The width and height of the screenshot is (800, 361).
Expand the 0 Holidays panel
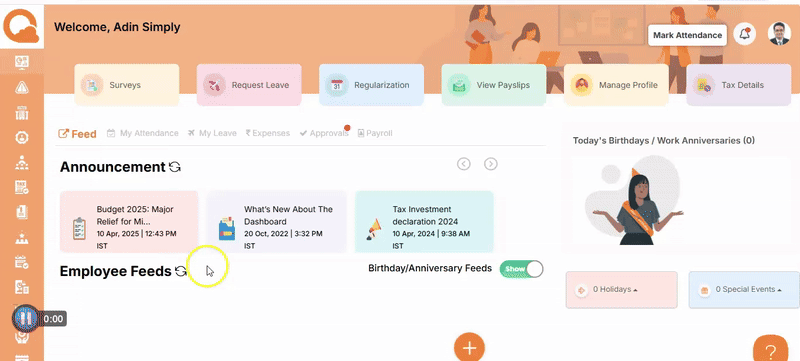pyautogui.click(x=621, y=290)
